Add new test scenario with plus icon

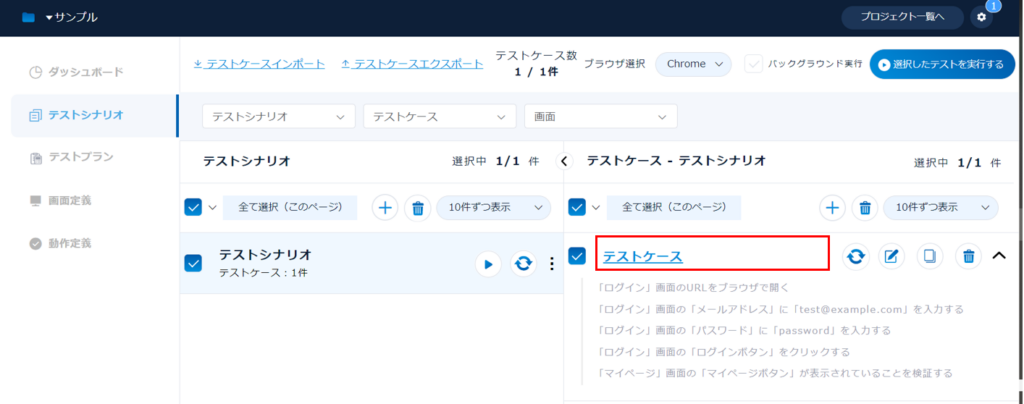point(385,207)
